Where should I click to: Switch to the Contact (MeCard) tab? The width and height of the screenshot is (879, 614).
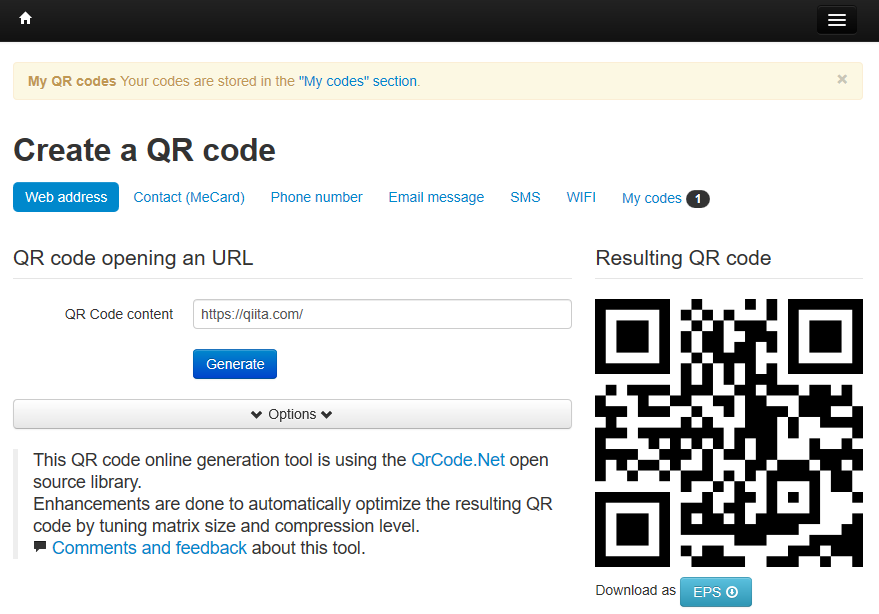point(188,197)
